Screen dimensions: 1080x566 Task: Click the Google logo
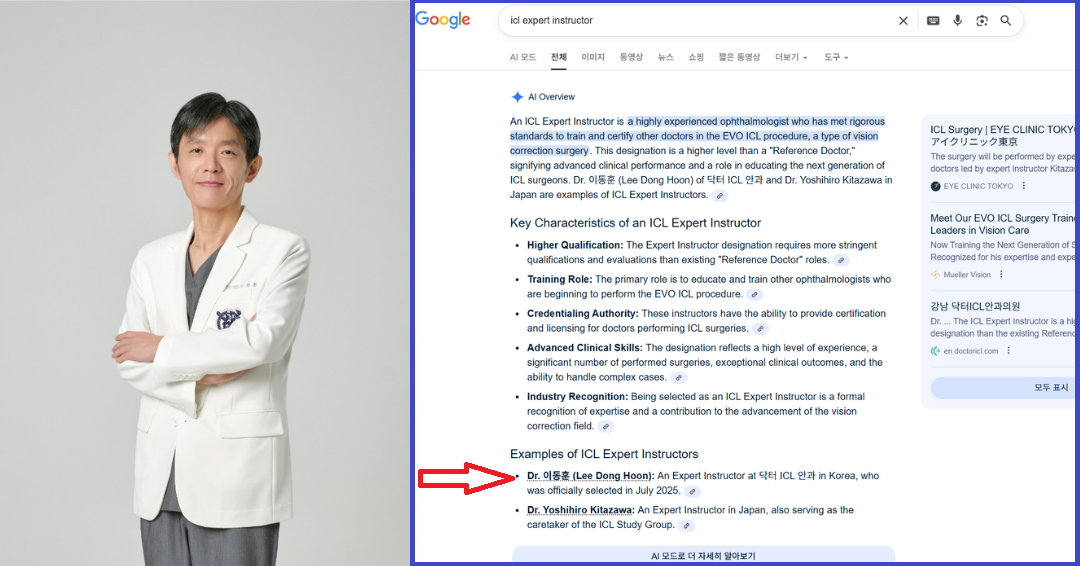(x=443, y=20)
